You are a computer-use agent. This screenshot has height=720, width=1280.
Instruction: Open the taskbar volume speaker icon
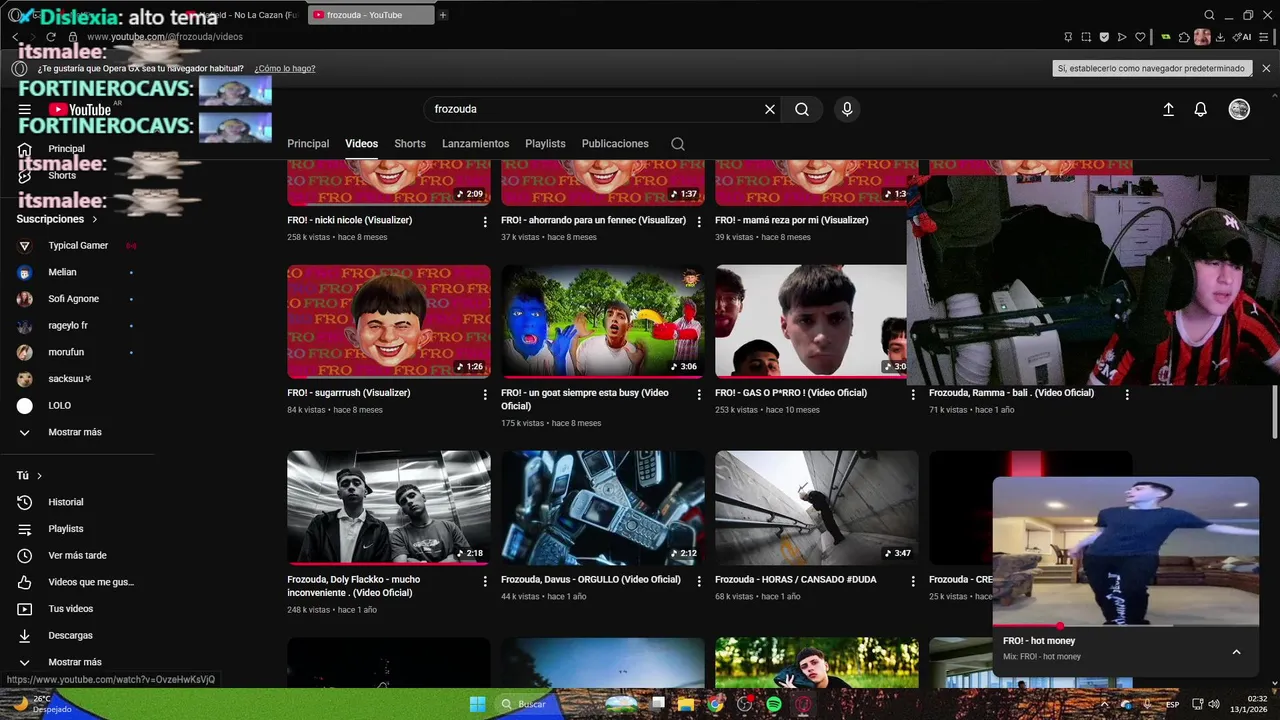click(1216, 704)
